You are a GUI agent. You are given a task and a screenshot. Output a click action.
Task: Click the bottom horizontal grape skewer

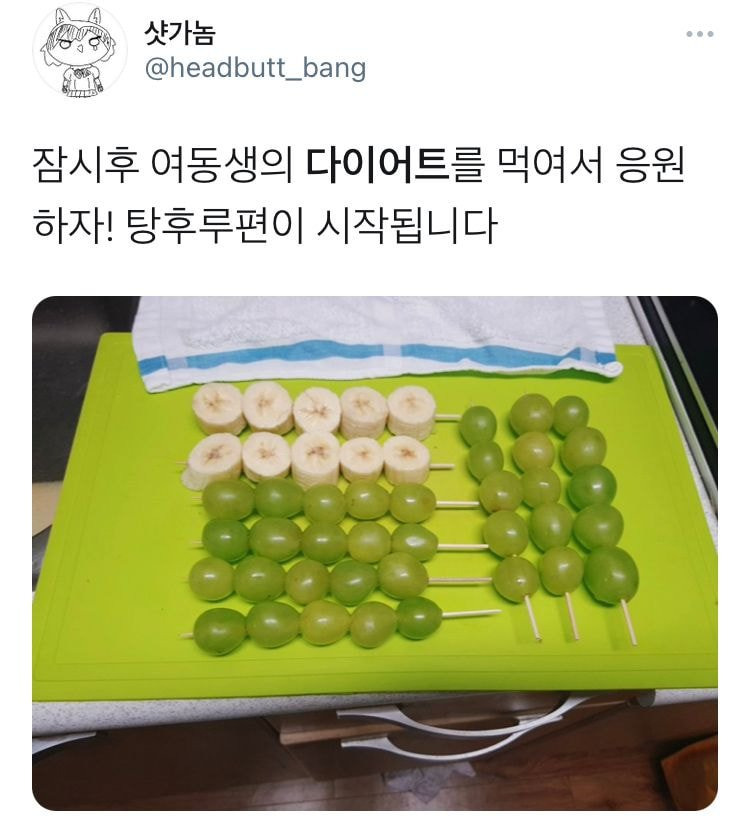[x=340, y=625]
